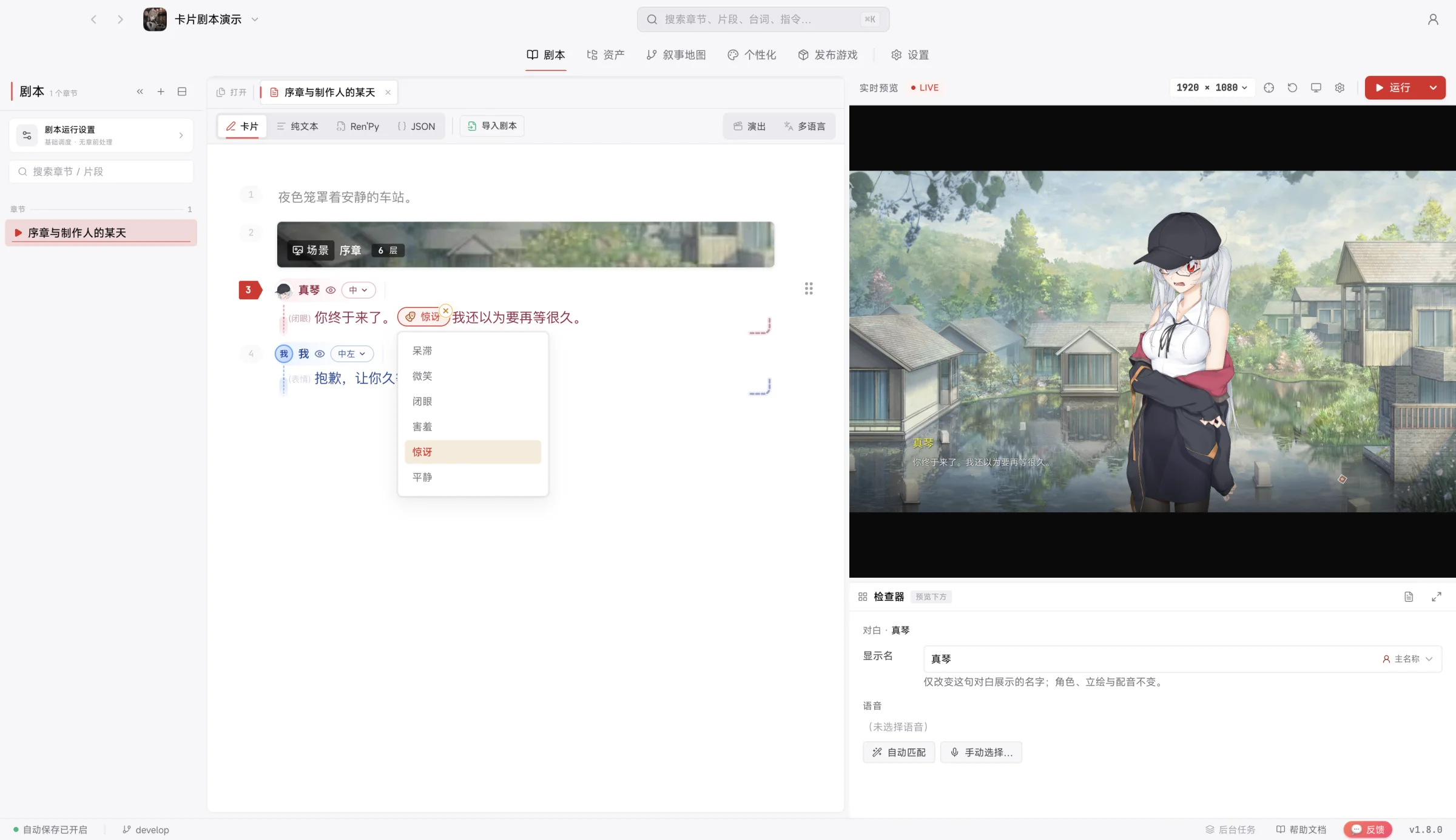Focus the 搜索章节 / 片段 search box

[101, 172]
